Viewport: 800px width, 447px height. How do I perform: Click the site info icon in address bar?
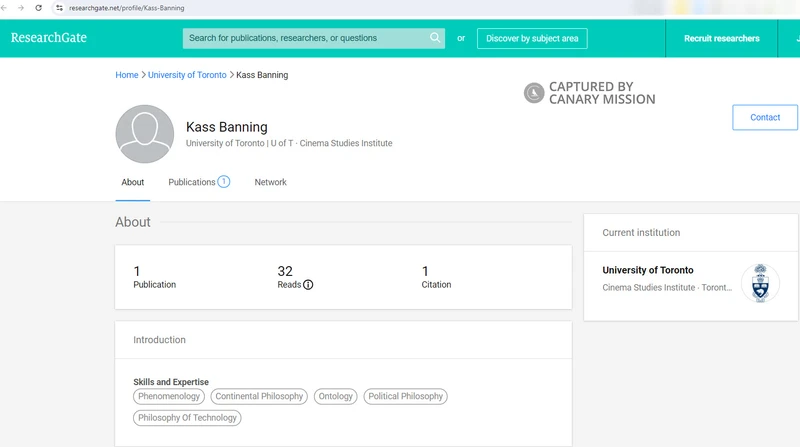pos(59,7)
